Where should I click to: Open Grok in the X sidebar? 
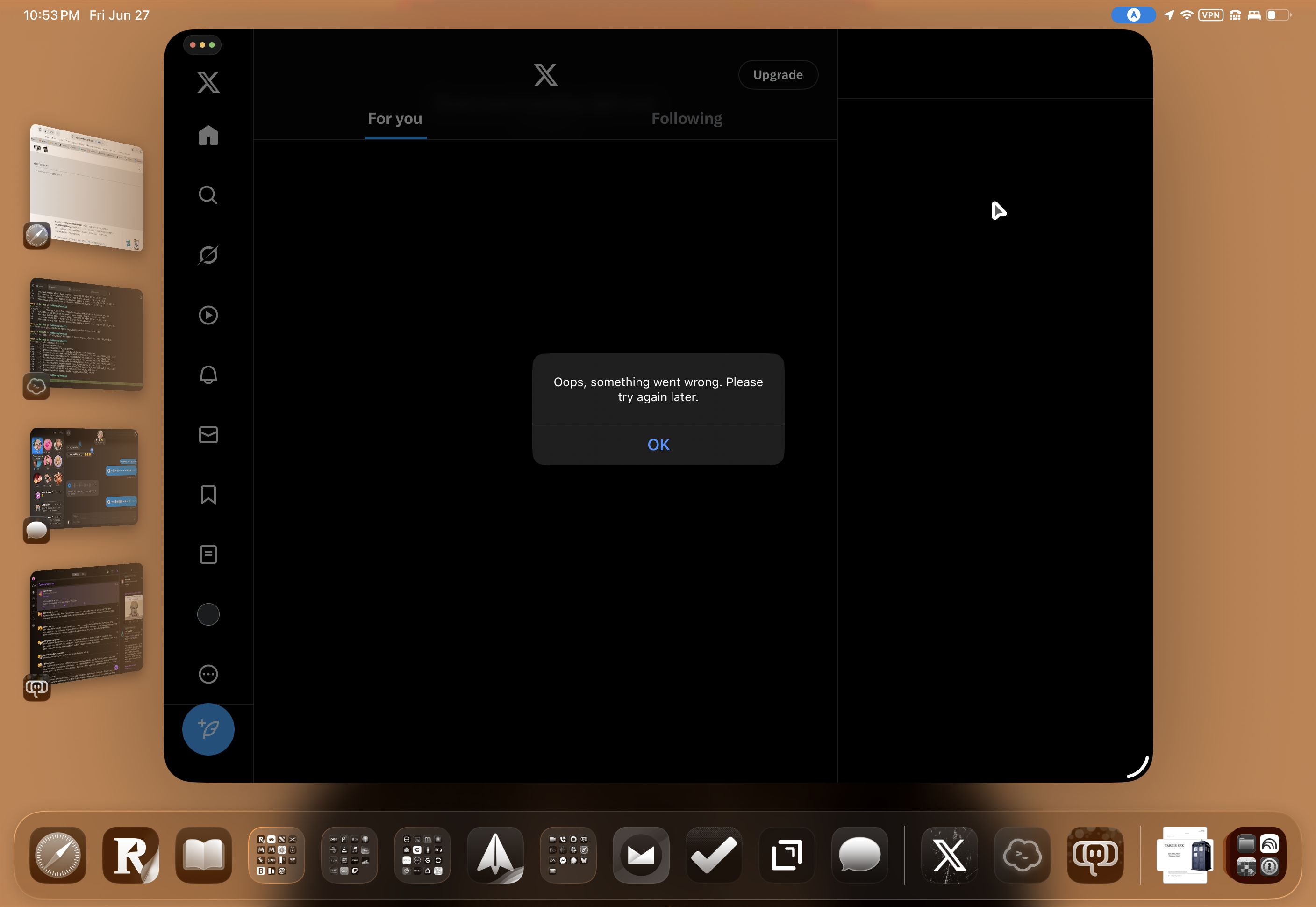pos(208,255)
